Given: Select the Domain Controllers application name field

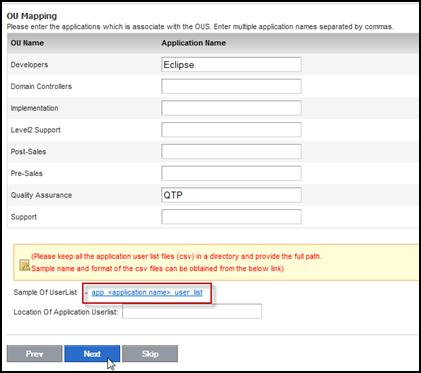Looking at the screenshot, I should (x=231, y=86).
